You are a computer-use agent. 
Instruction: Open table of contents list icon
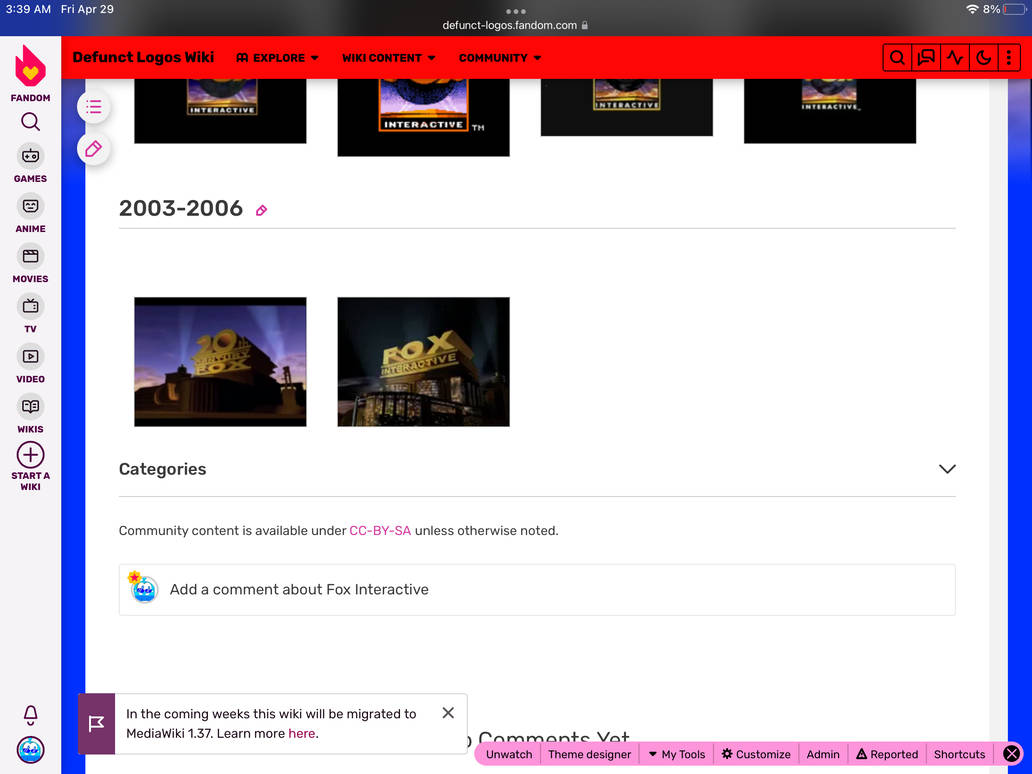click(x=93, y=107)
